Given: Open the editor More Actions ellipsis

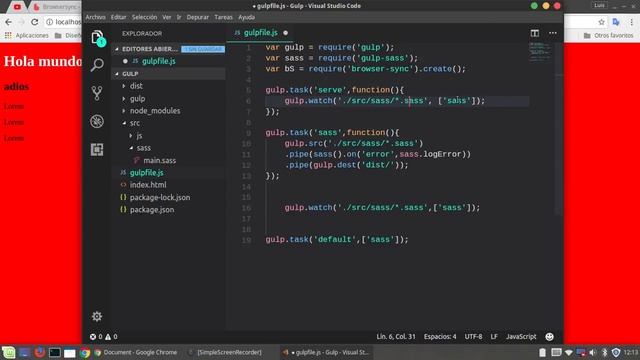Looking at the screenshot, I should (x=553, y=33).
